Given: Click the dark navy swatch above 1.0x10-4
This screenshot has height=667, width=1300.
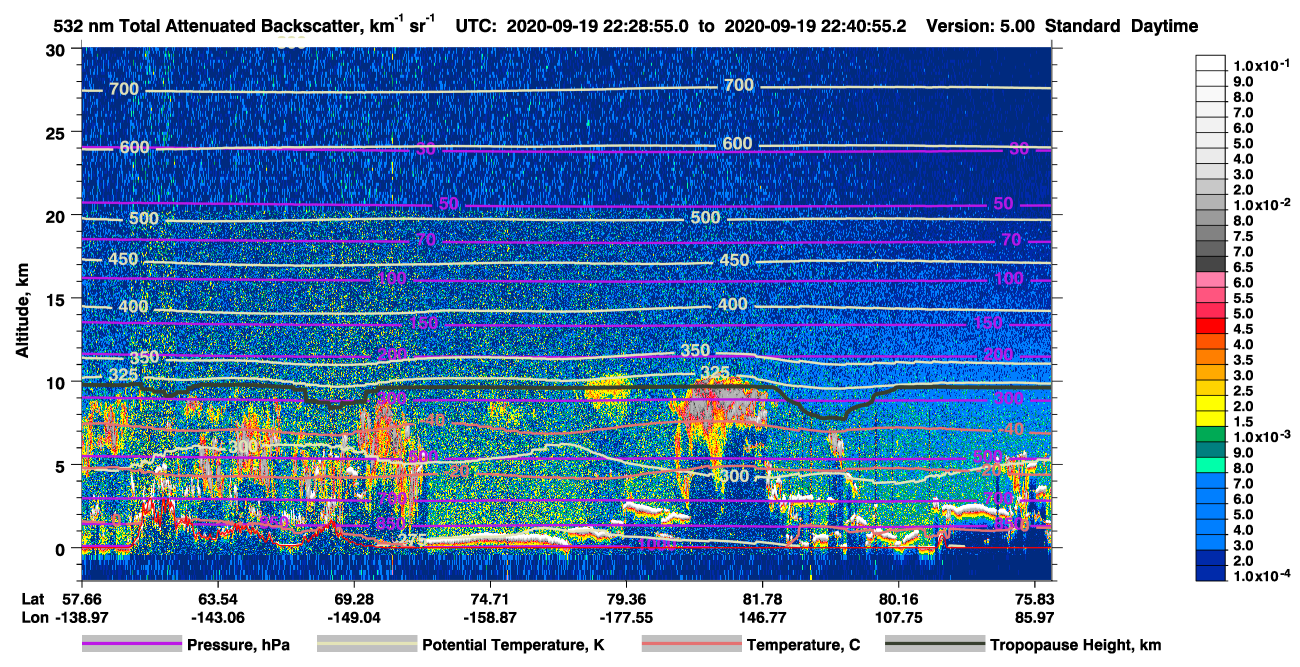Looking at the screenshot, I should click(x=1211, y=574).
